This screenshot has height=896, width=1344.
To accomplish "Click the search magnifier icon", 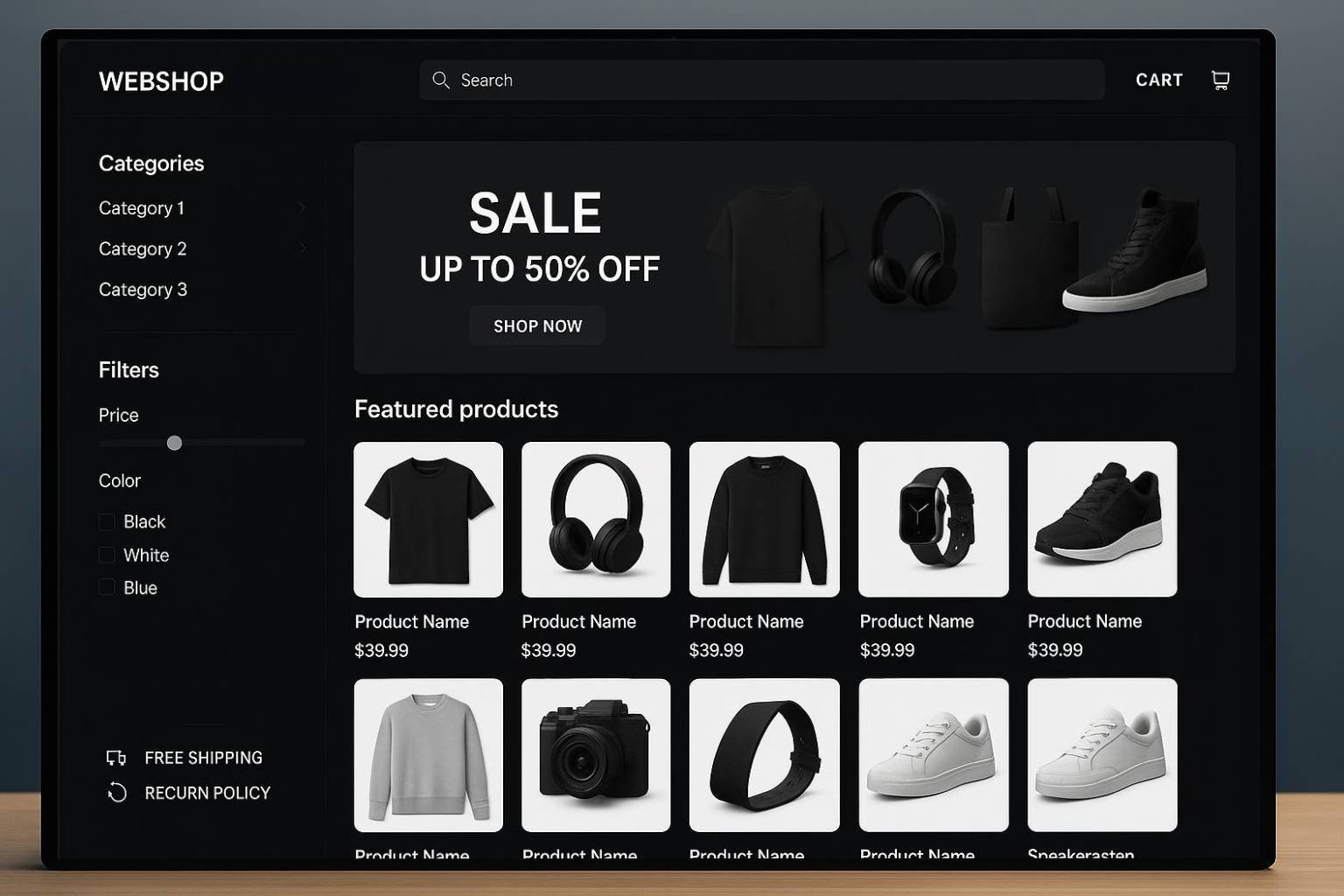I will [x=441, y=80].
